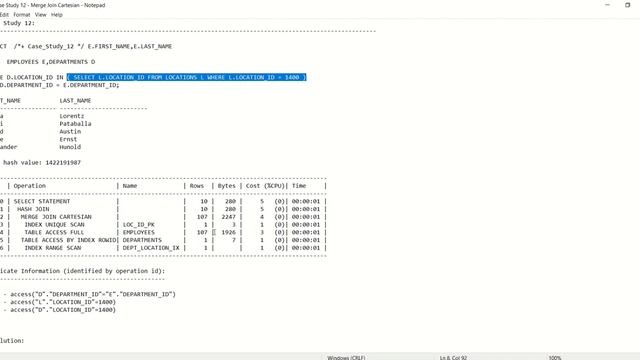
Task: Click the 'MERGE JOIN CARTESIAN' operation
Action: [56, 217]
